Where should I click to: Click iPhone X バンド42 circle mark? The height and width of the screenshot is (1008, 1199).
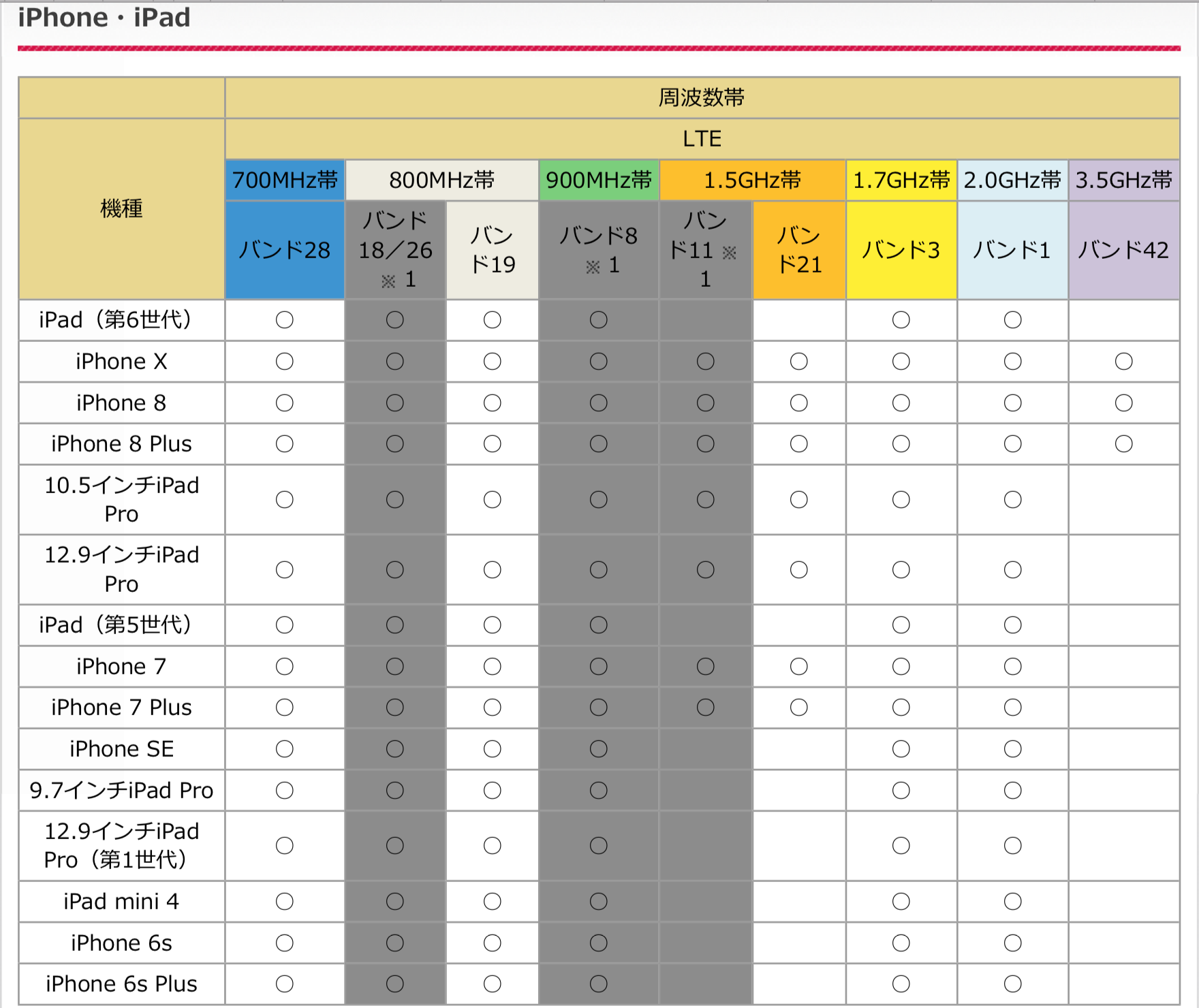click(x=1124, y=362)
